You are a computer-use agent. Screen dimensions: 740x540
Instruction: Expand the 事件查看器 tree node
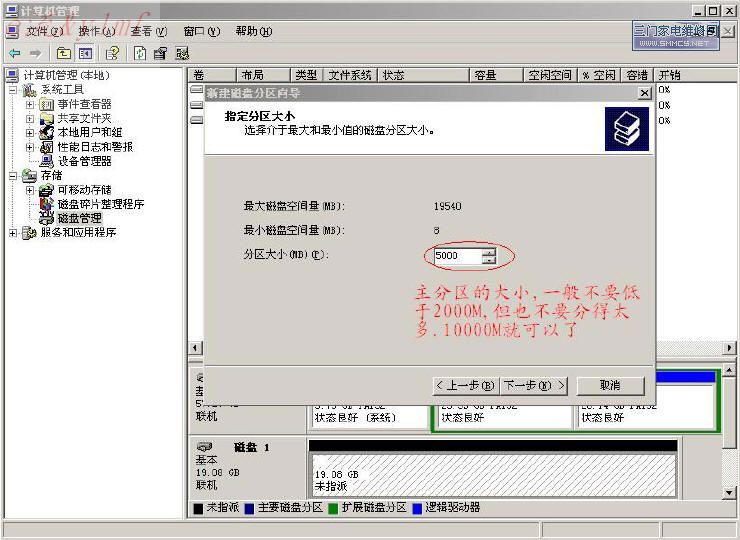click(30, 104)
